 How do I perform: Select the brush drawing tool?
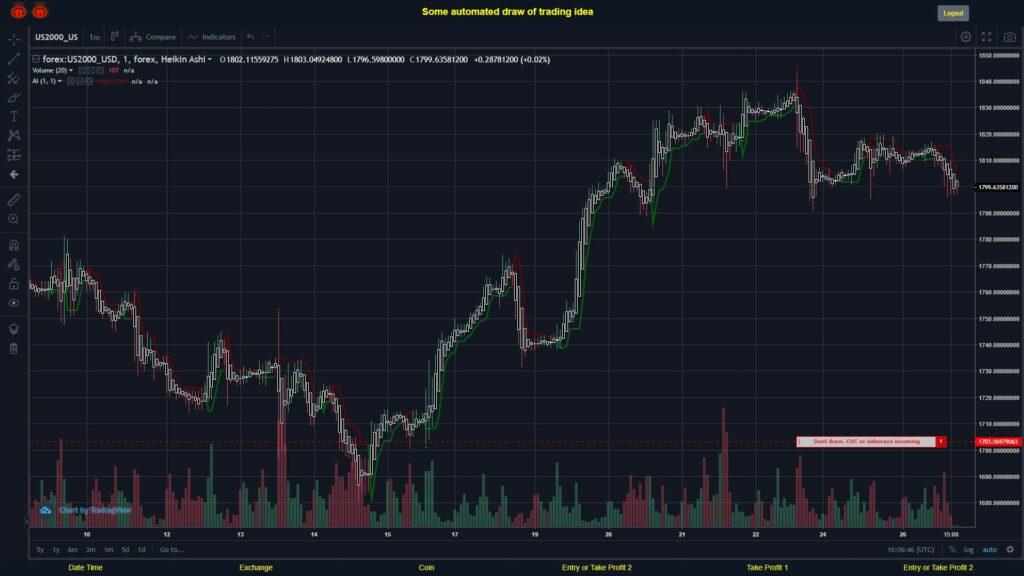(x=14, y=97)
